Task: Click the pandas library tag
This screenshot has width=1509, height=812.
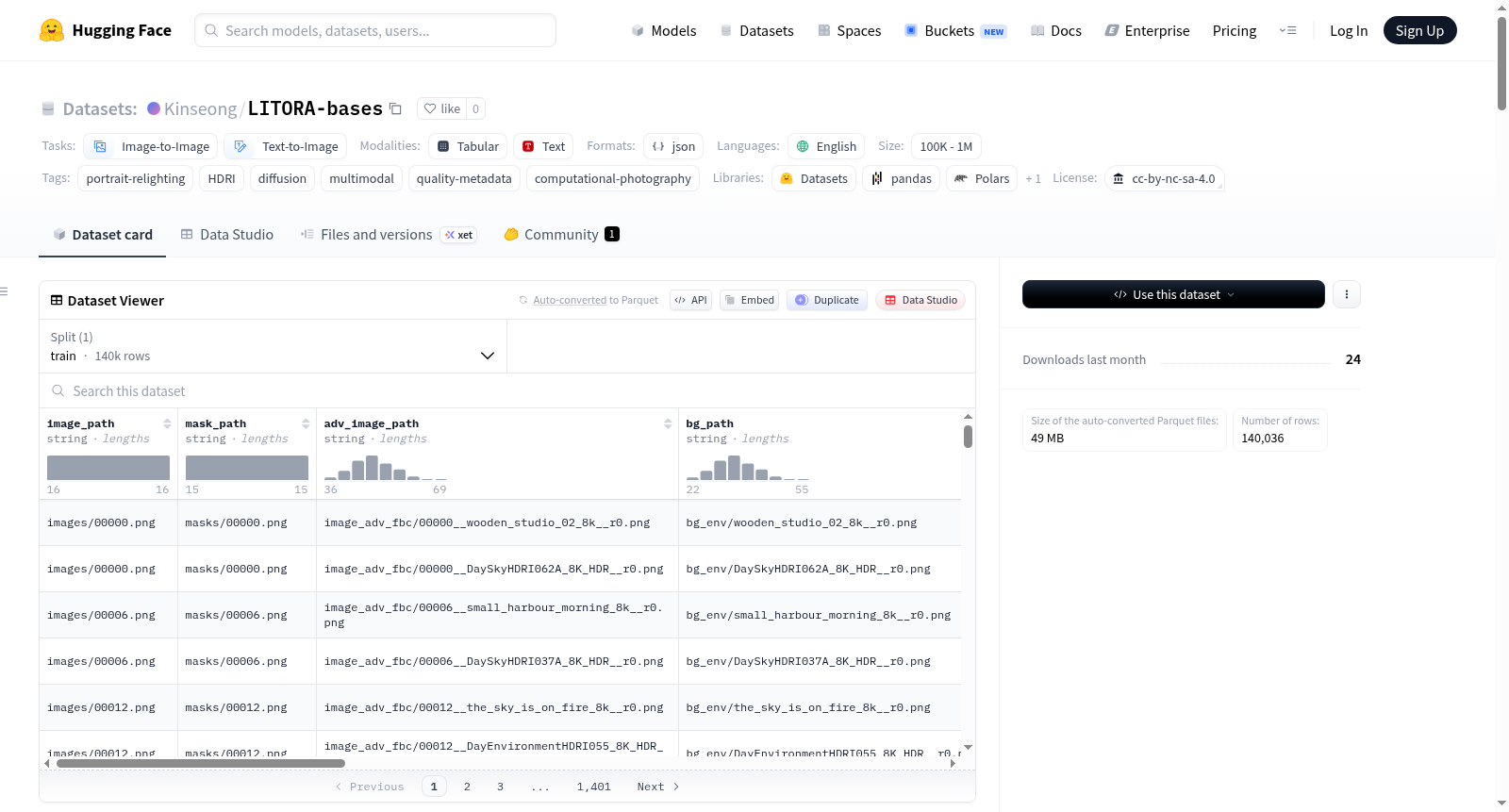Action: (x=901, y=178)
